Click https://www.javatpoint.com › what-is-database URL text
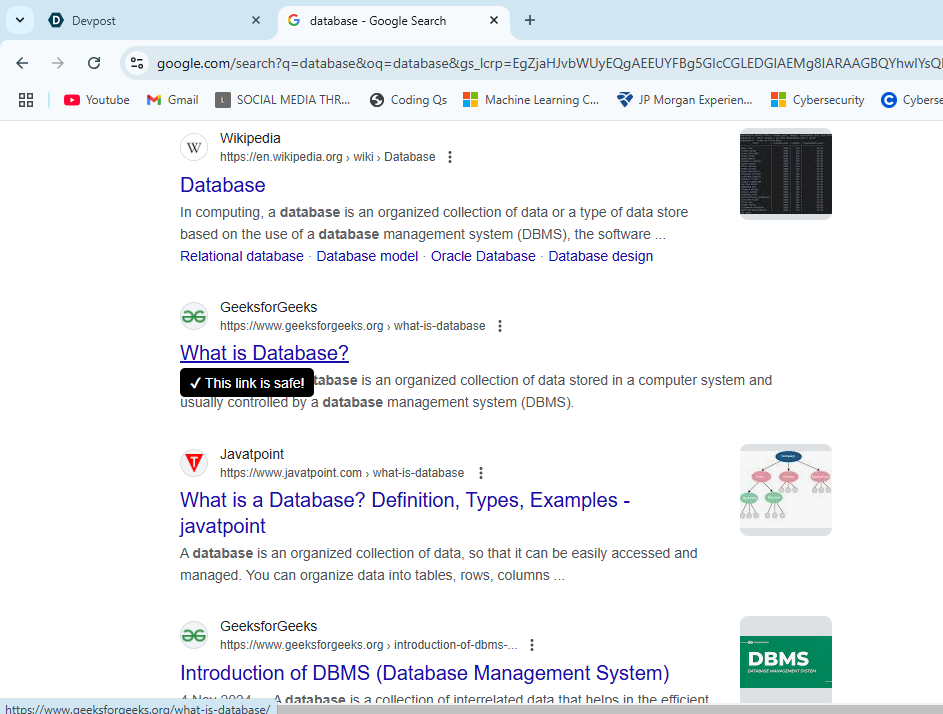The width and height of the screenshot is (943, 714). coord(342,473)
